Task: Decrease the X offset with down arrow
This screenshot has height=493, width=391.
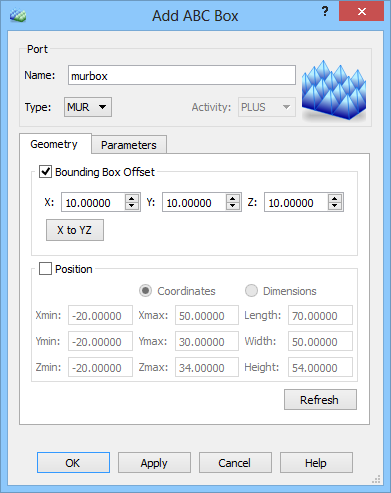Action: [x=132, y=206]
